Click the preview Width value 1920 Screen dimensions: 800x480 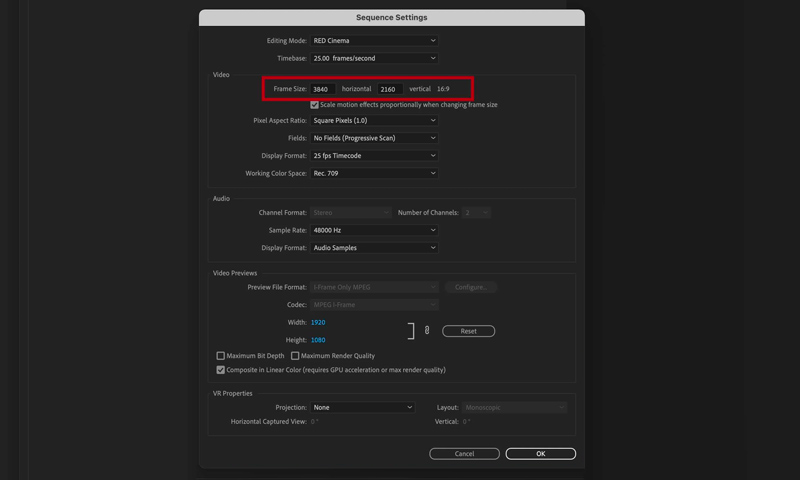tap(318, 323)
